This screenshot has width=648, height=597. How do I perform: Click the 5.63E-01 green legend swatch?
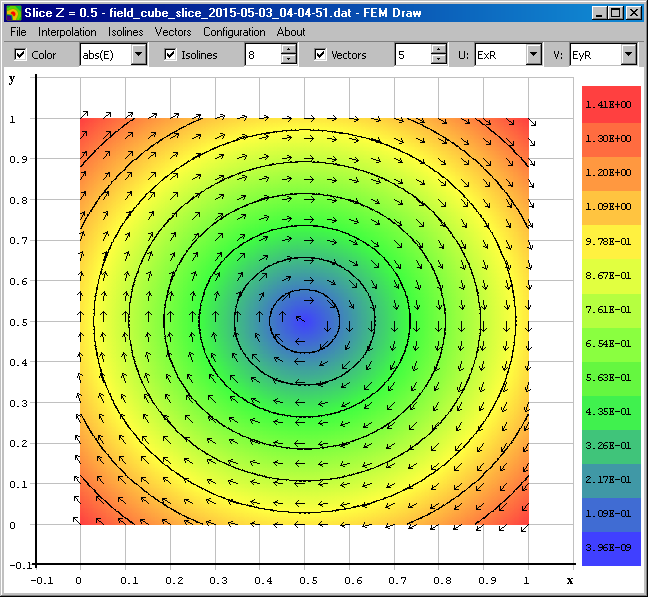coord(611,379)
